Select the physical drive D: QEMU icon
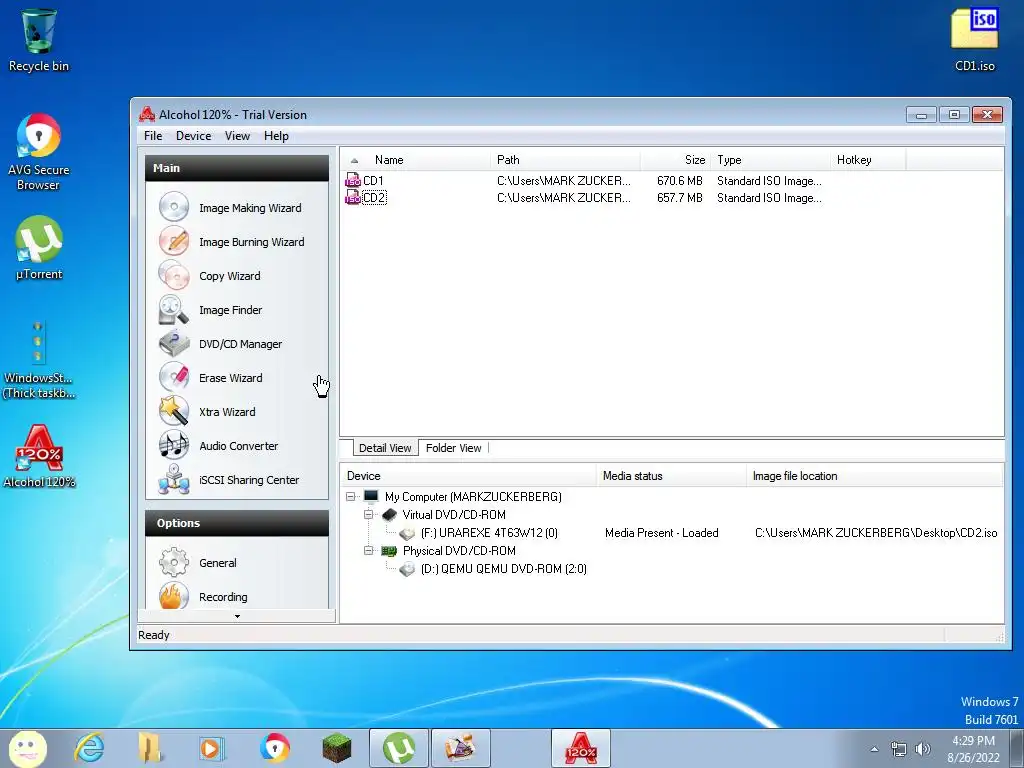The height and width of the screenshot is (768, 1024). (x=408, y=569)
